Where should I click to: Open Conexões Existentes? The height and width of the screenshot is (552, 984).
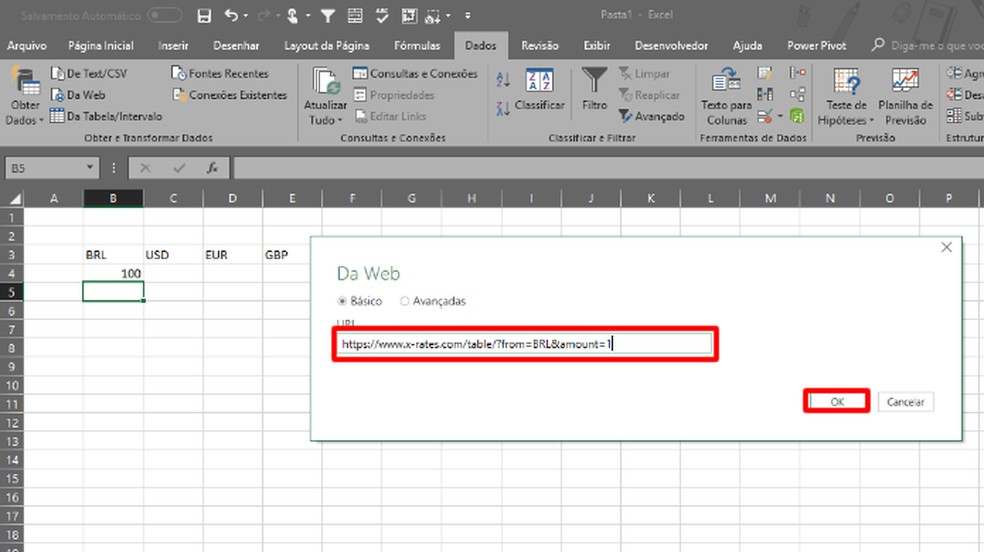[x=229, y=95]
